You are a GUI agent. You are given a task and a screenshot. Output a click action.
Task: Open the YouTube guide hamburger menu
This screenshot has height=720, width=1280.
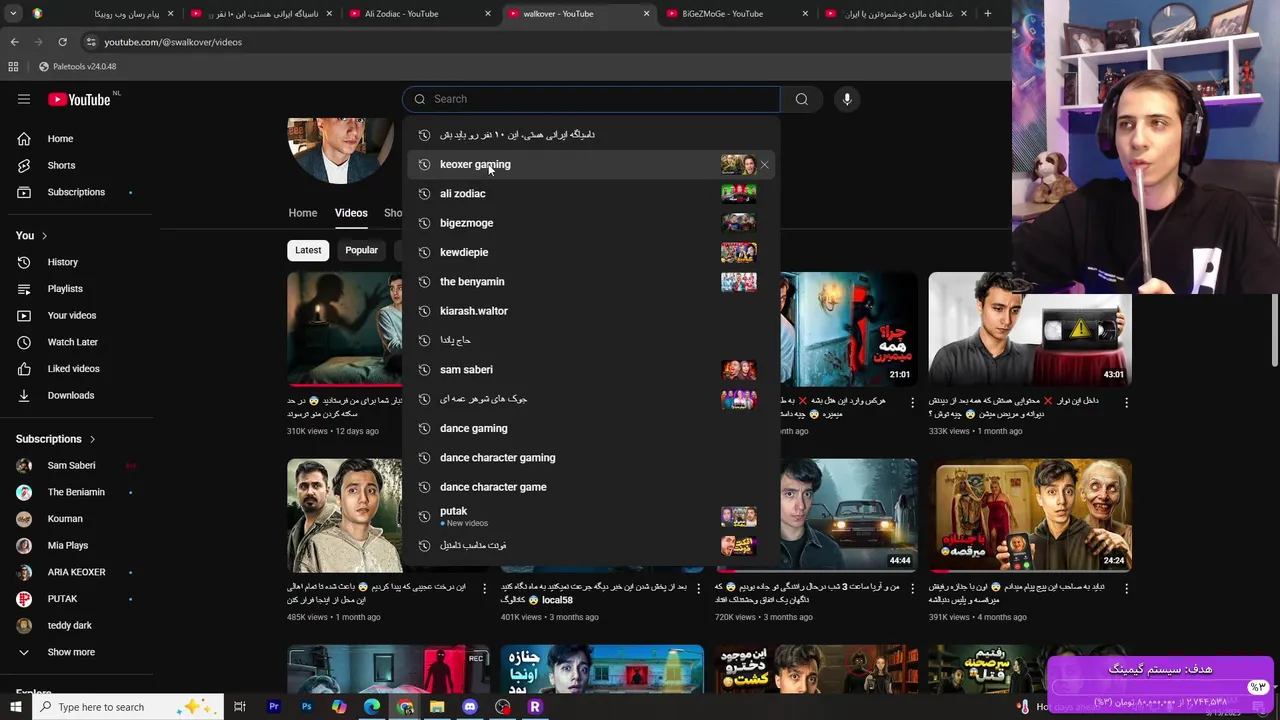(x=24, y=99)
